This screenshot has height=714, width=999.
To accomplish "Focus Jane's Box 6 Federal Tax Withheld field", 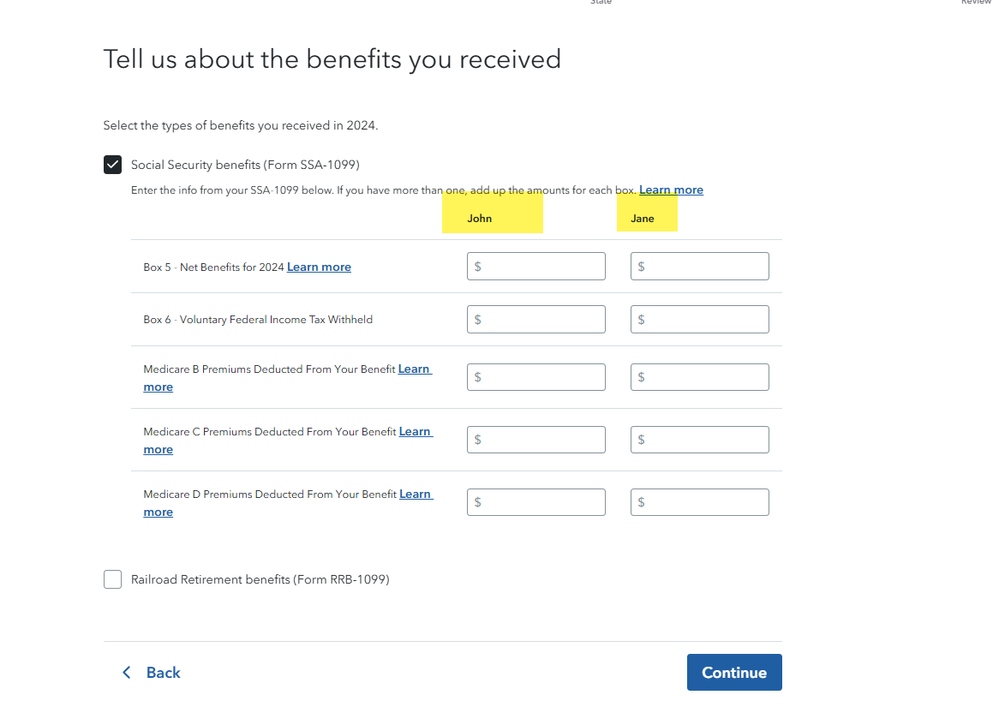I will tap(700, 319).
